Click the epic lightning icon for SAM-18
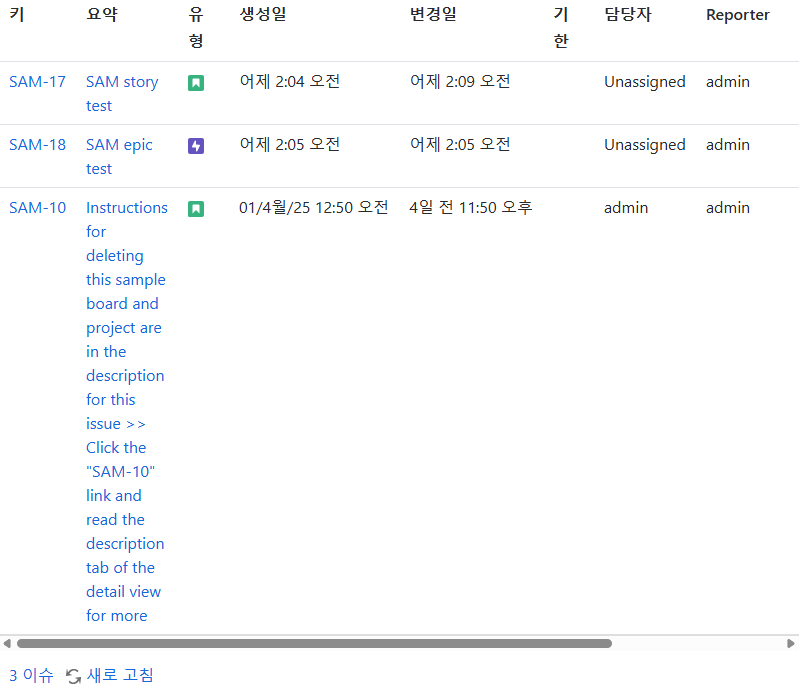This screenshot has width=800, height=690. click(x=196, y=146)
